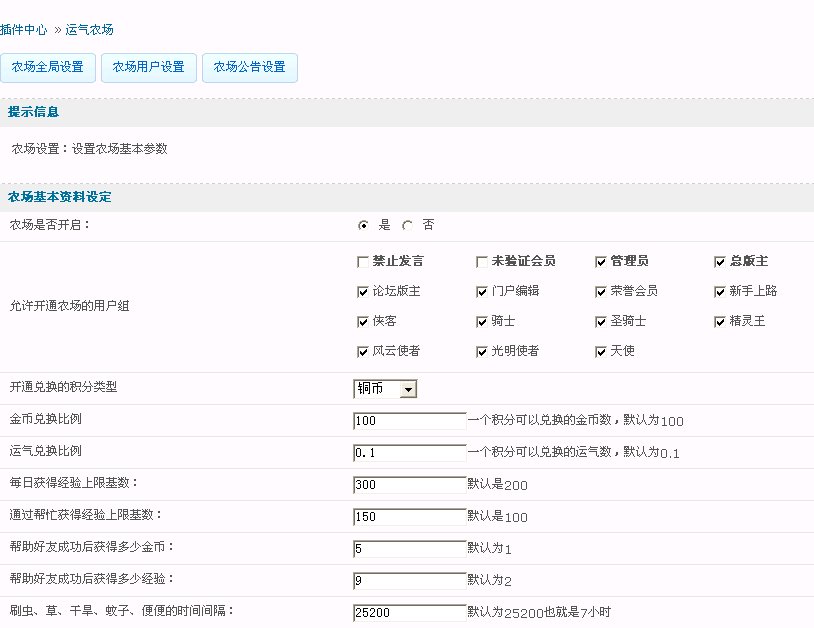Screen dimensions: 814x628
Task: Select 是 radio for farm enabled
Action: tap(363, 226)
